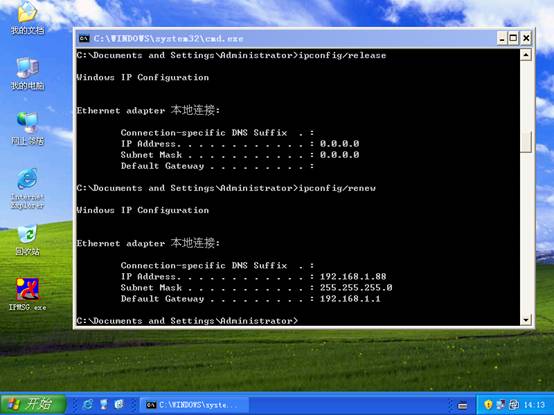554x415 pixels.
Task: Click the Show Desktop quick launch icon
Action: (104, 404)
